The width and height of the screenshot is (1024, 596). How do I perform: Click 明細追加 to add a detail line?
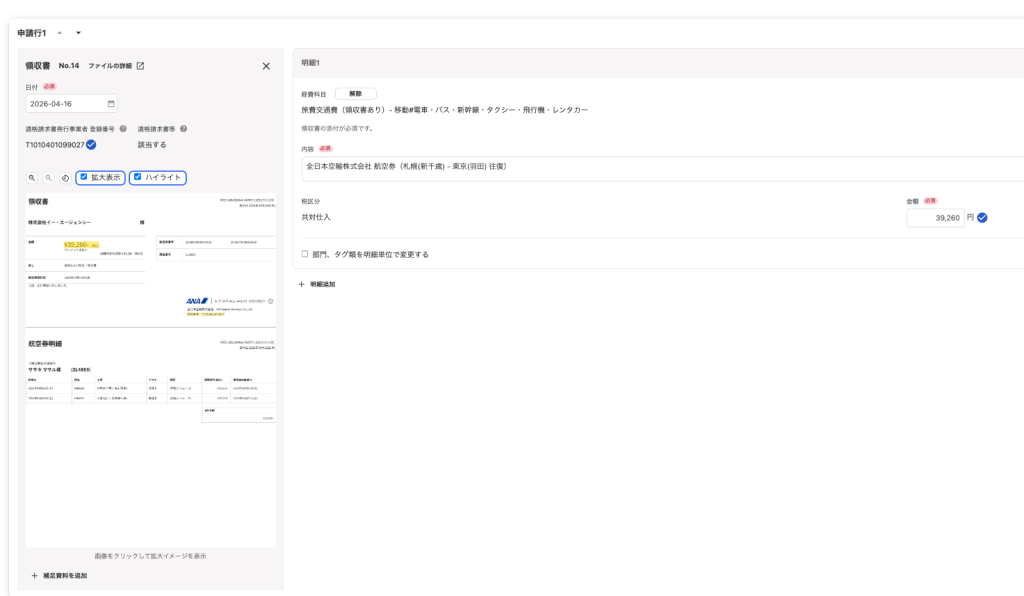tap(317, 285)
